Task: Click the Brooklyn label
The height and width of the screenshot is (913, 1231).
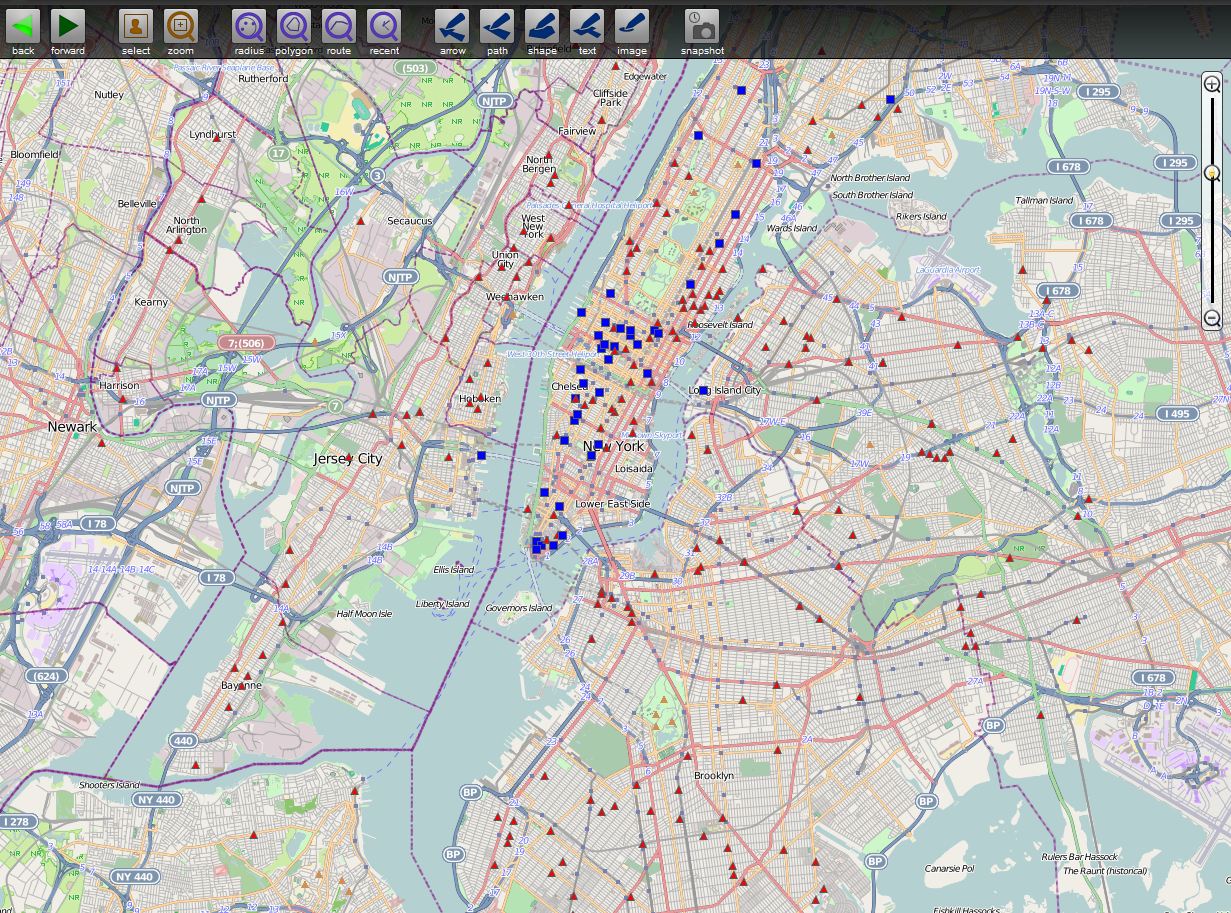Action: tap(713, 776)
